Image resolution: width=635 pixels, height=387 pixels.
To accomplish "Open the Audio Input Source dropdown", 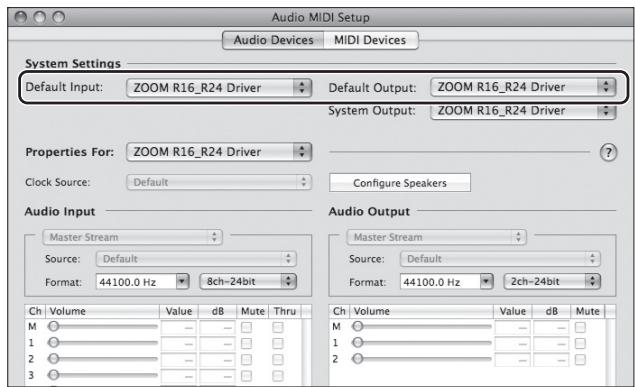I will (x=196, y=259).
